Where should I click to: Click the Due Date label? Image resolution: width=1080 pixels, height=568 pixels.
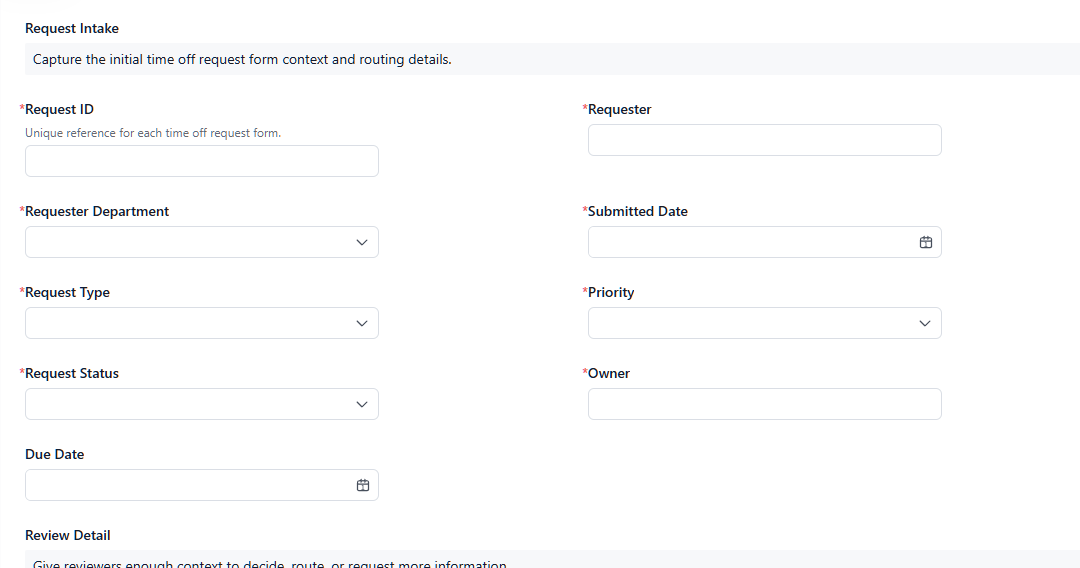(54, 454)
